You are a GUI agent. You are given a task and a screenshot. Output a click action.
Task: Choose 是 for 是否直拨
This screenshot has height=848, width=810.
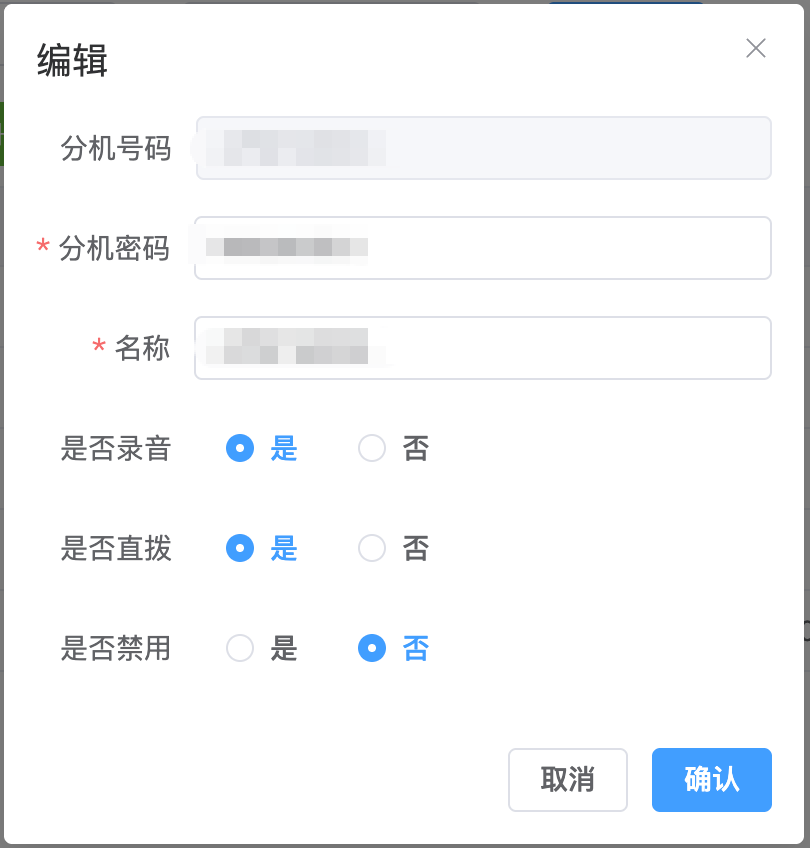pyautogui.click(x=240, y=548)
